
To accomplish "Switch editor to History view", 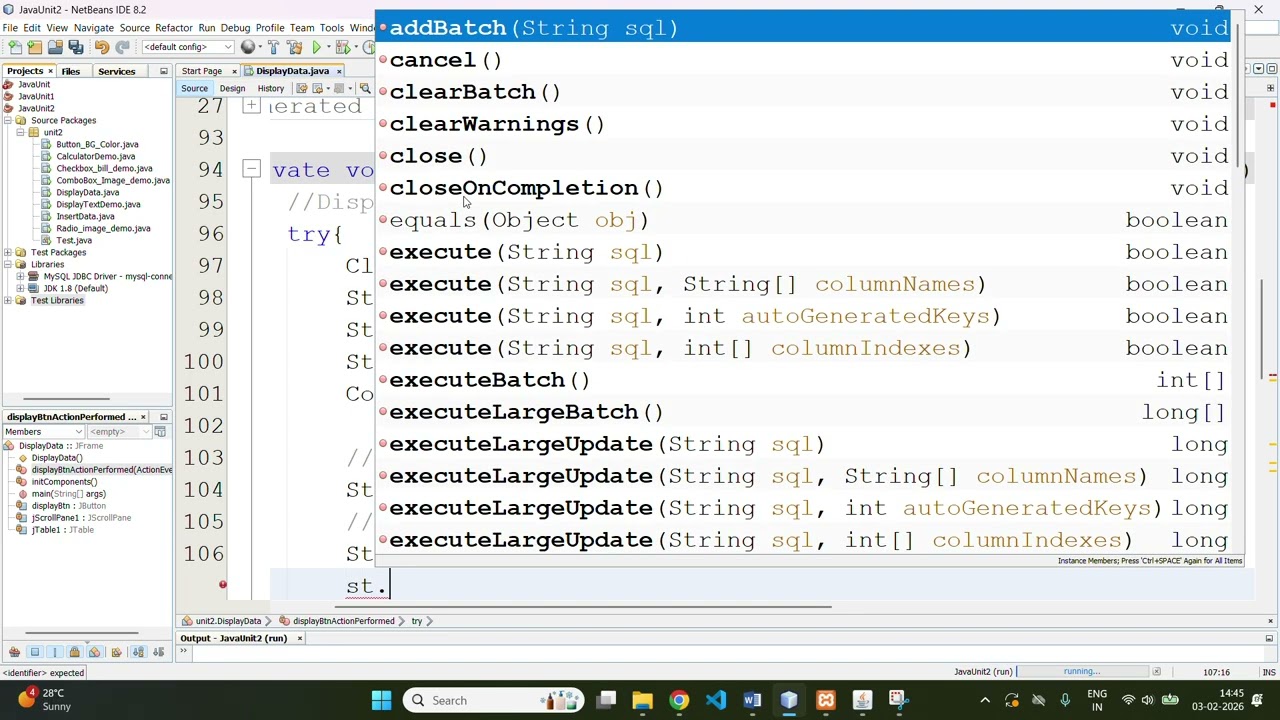I will coord(270,89).
